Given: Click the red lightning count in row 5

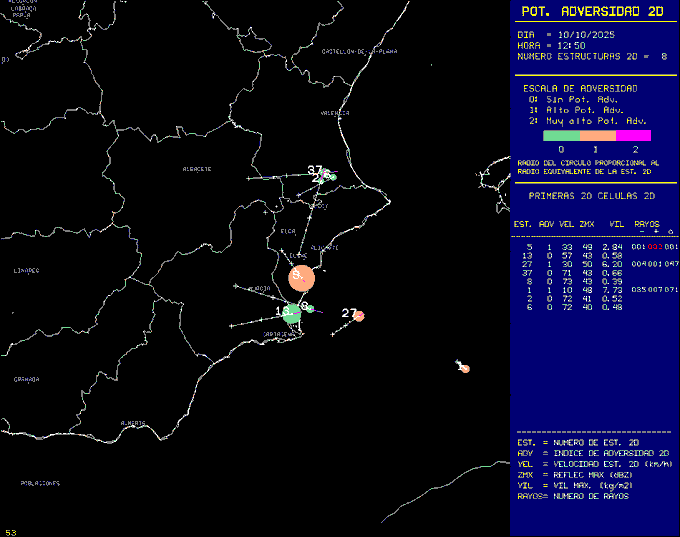Looking at the screenshot, I should (x=655, y=247).
